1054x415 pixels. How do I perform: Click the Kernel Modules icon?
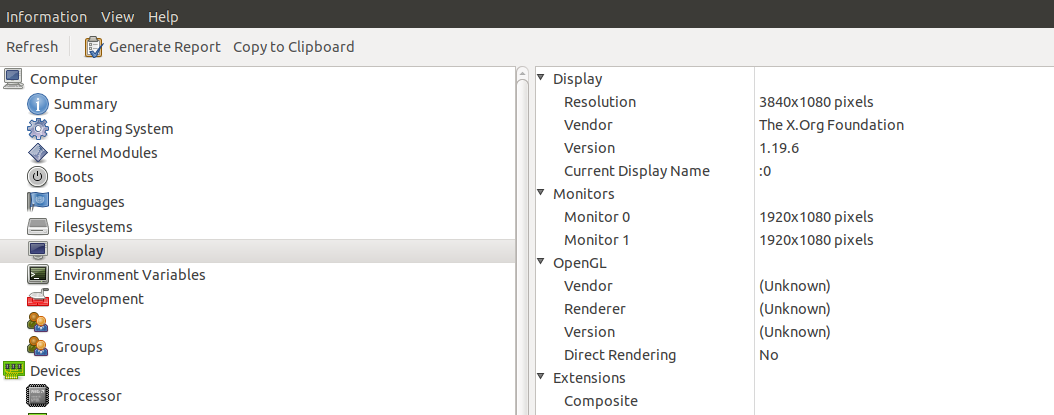coord(37,153)
